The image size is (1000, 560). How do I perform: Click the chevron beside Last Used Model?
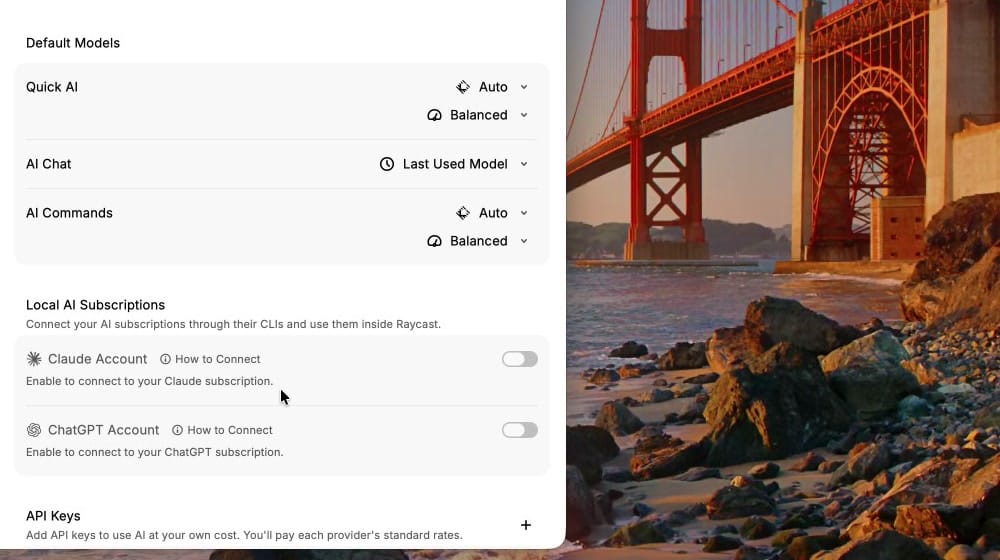pyautogui.click(x=524, y=164)
